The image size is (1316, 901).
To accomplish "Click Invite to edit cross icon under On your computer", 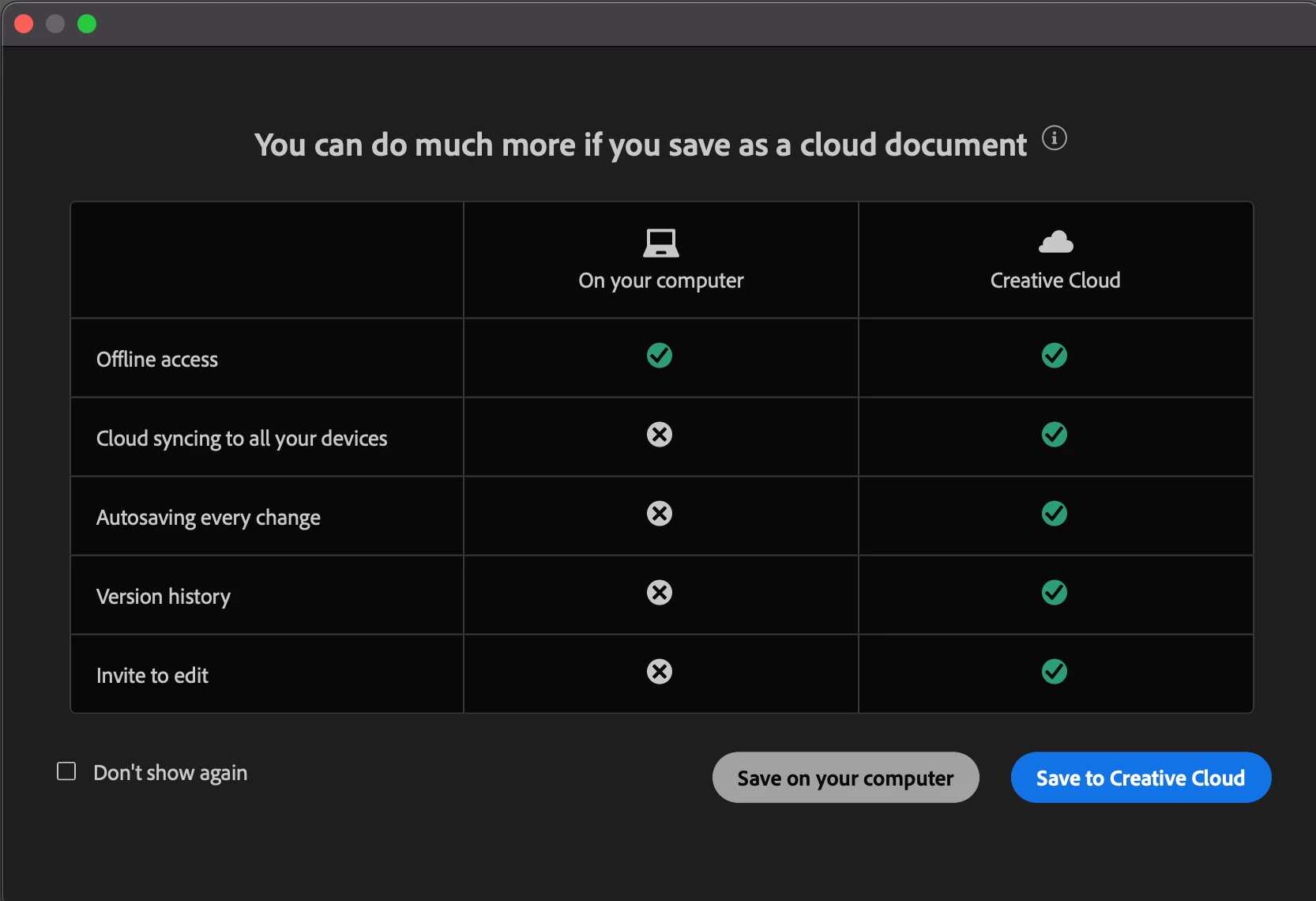I will pos(660,672).
